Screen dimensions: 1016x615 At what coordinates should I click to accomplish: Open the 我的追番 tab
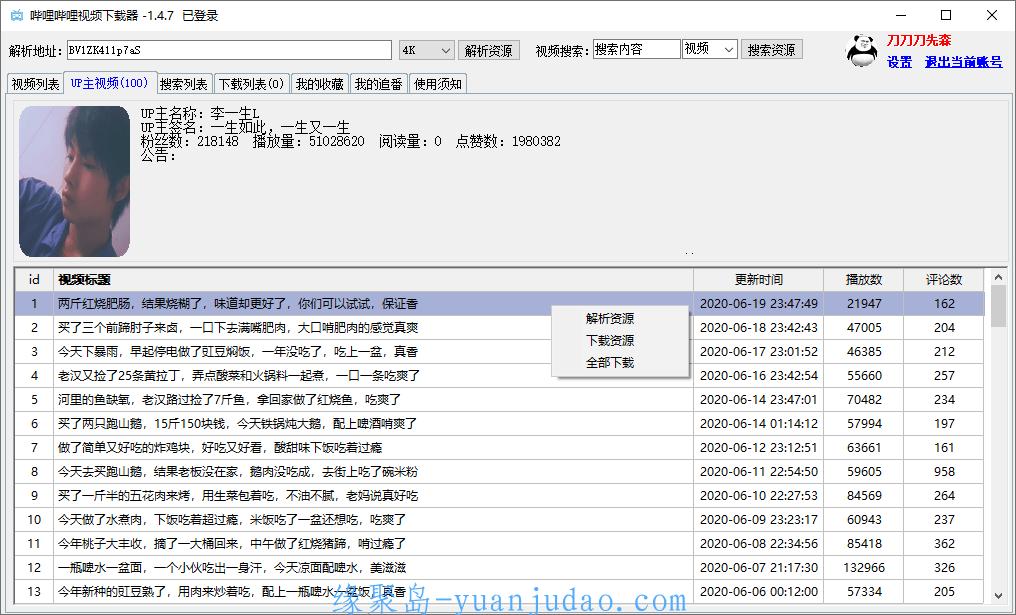click(378, 84)
